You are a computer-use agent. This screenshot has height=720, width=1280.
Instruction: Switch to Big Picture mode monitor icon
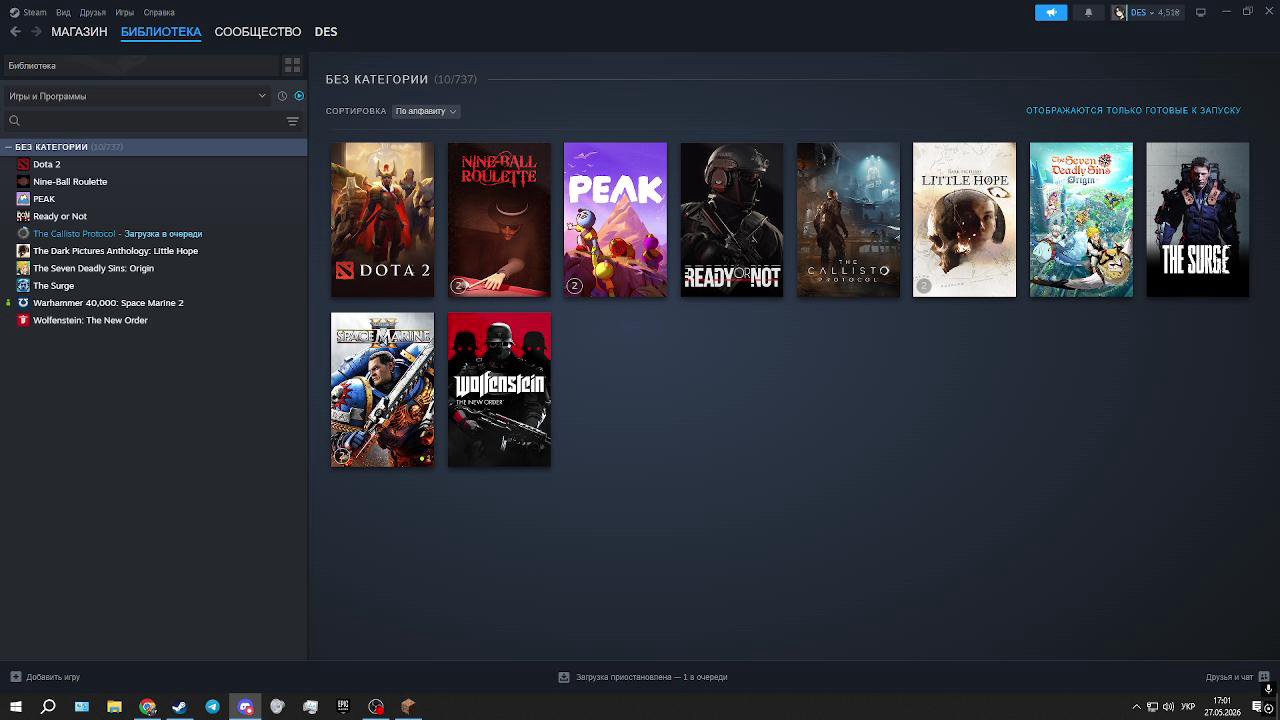1201,12
